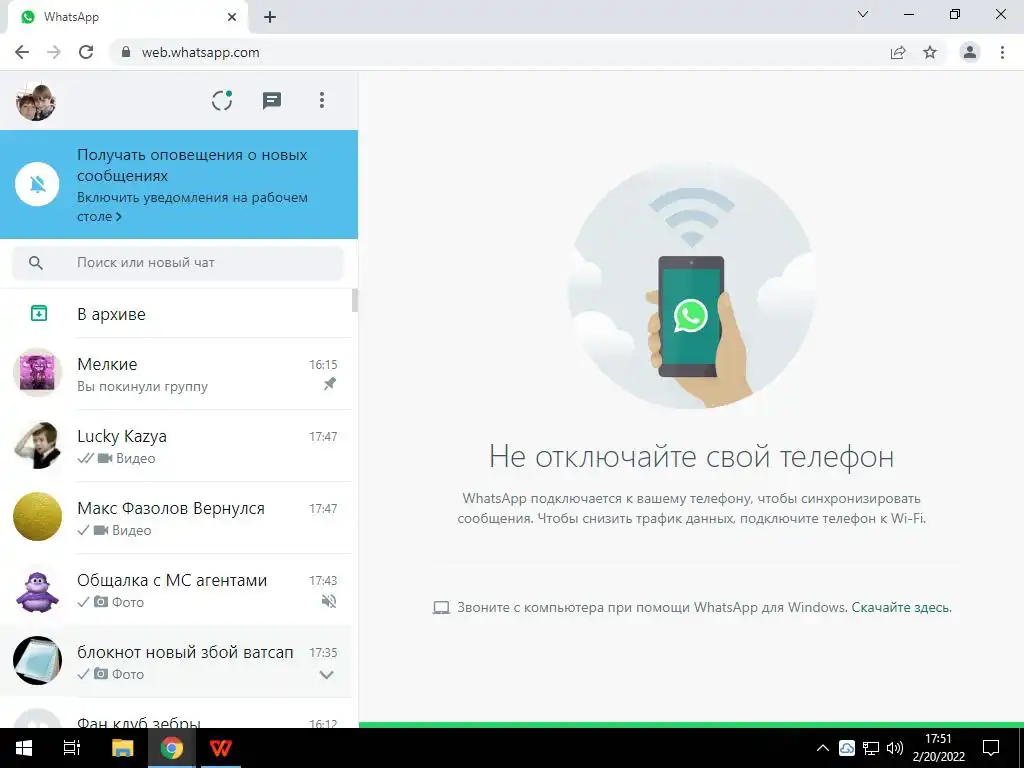Open the Windows notification center
Viewport: 1024px width, 768px height.
[x=991, y=748]
